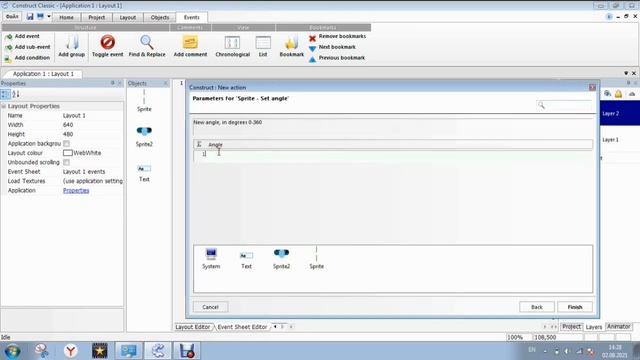
Task: Switch to Event Sheet Editor tab
Action: [242, 327]
